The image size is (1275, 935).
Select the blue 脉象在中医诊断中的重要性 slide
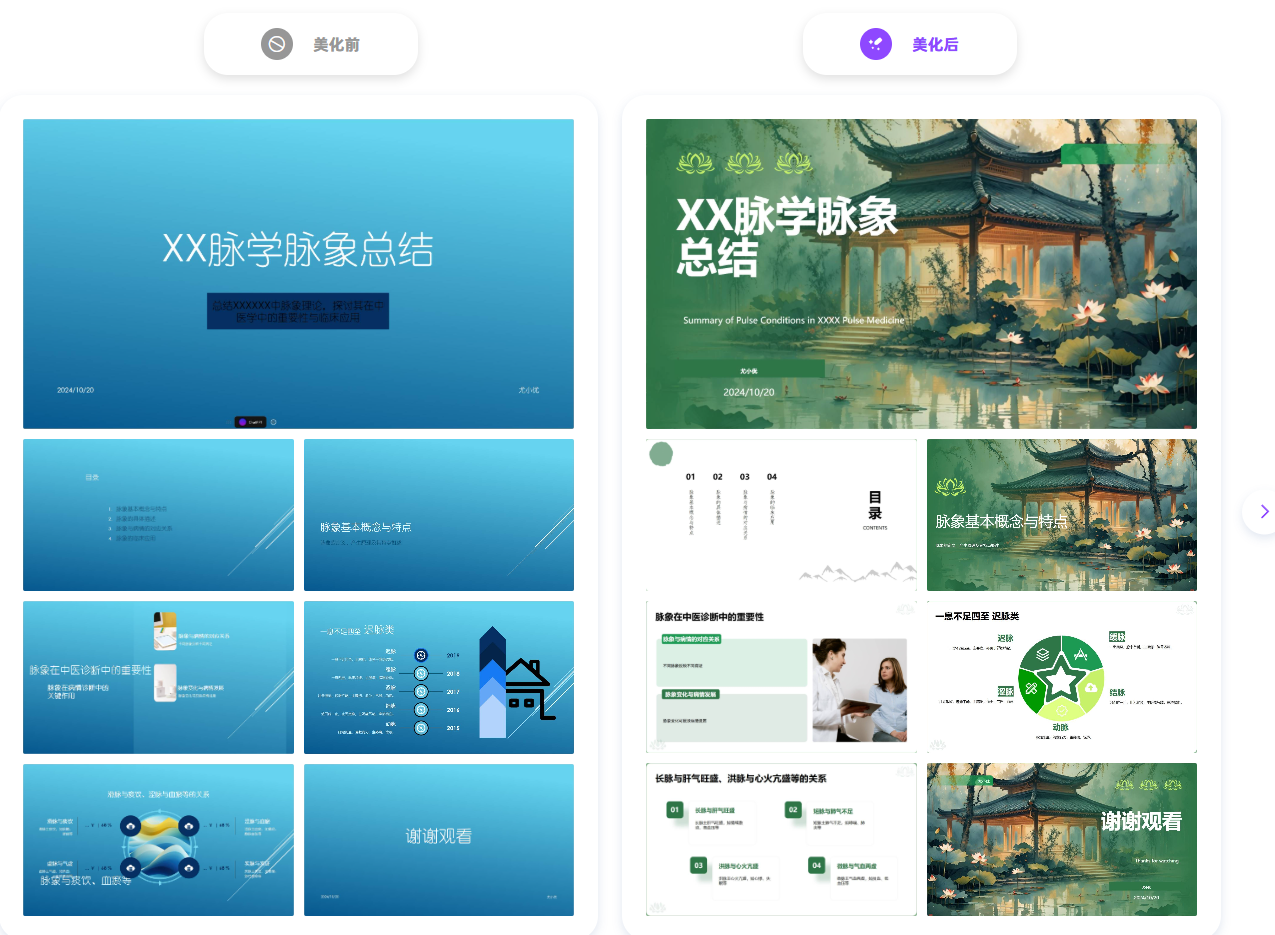click(x=158, y=677)
